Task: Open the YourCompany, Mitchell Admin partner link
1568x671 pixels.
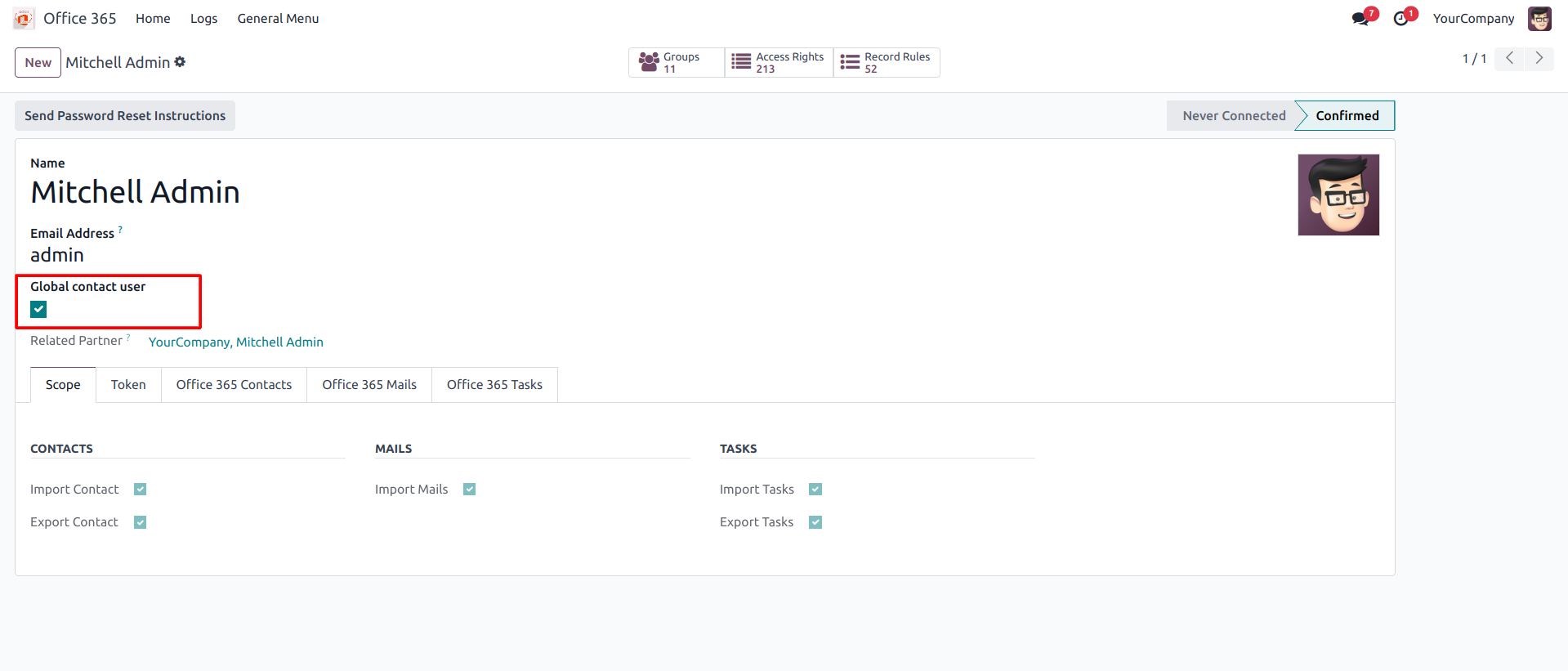Action: [x=235, y=342]
